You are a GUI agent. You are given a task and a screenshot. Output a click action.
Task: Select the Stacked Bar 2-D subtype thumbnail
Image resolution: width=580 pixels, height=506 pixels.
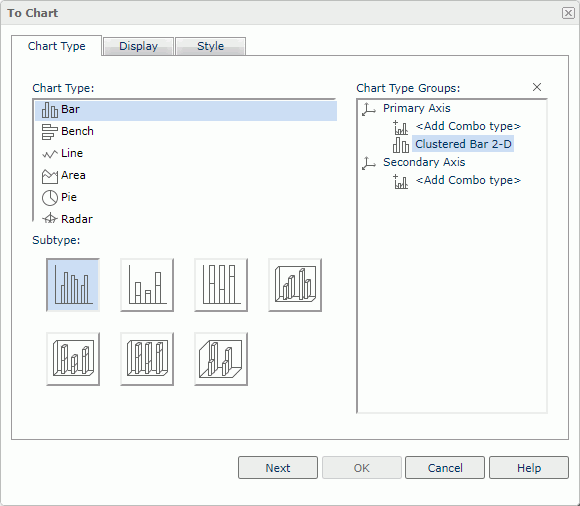point(147,285)
